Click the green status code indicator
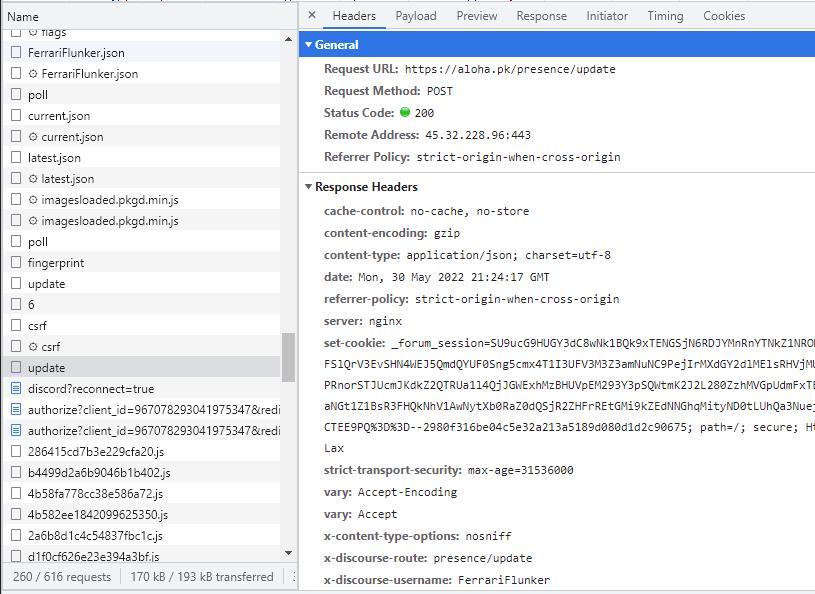815x594 pixels. 405,112
